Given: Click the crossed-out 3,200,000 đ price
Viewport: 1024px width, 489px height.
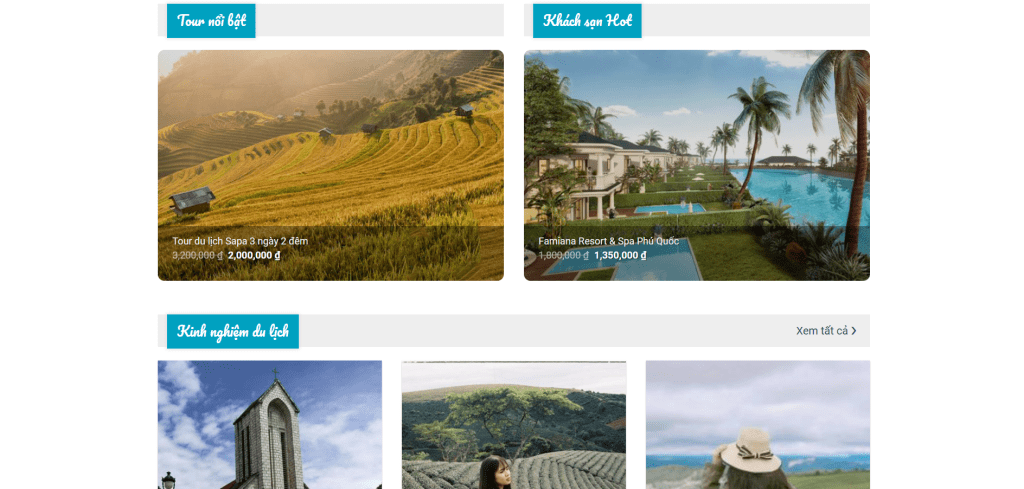Looking at the screenshot, I should click(x=198, y=255).
